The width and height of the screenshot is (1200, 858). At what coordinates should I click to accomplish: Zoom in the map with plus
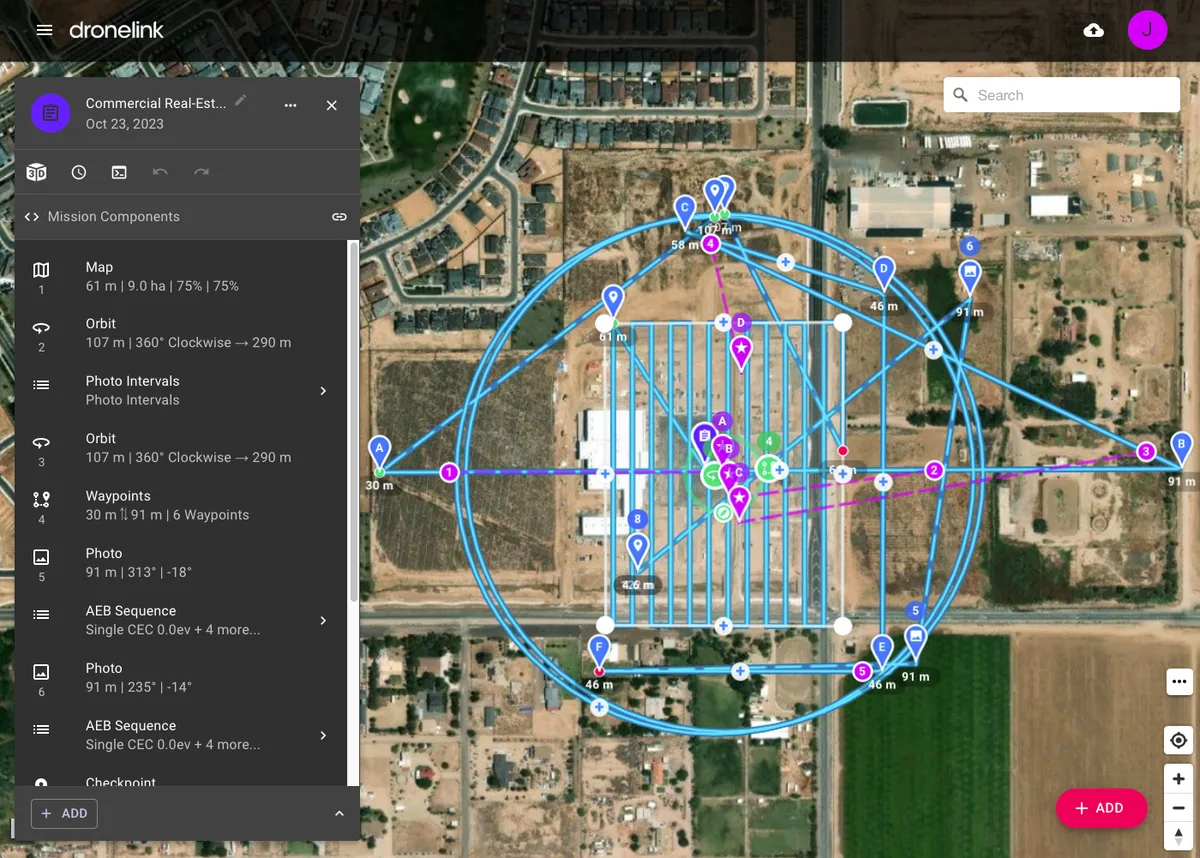click(1179, 779)
